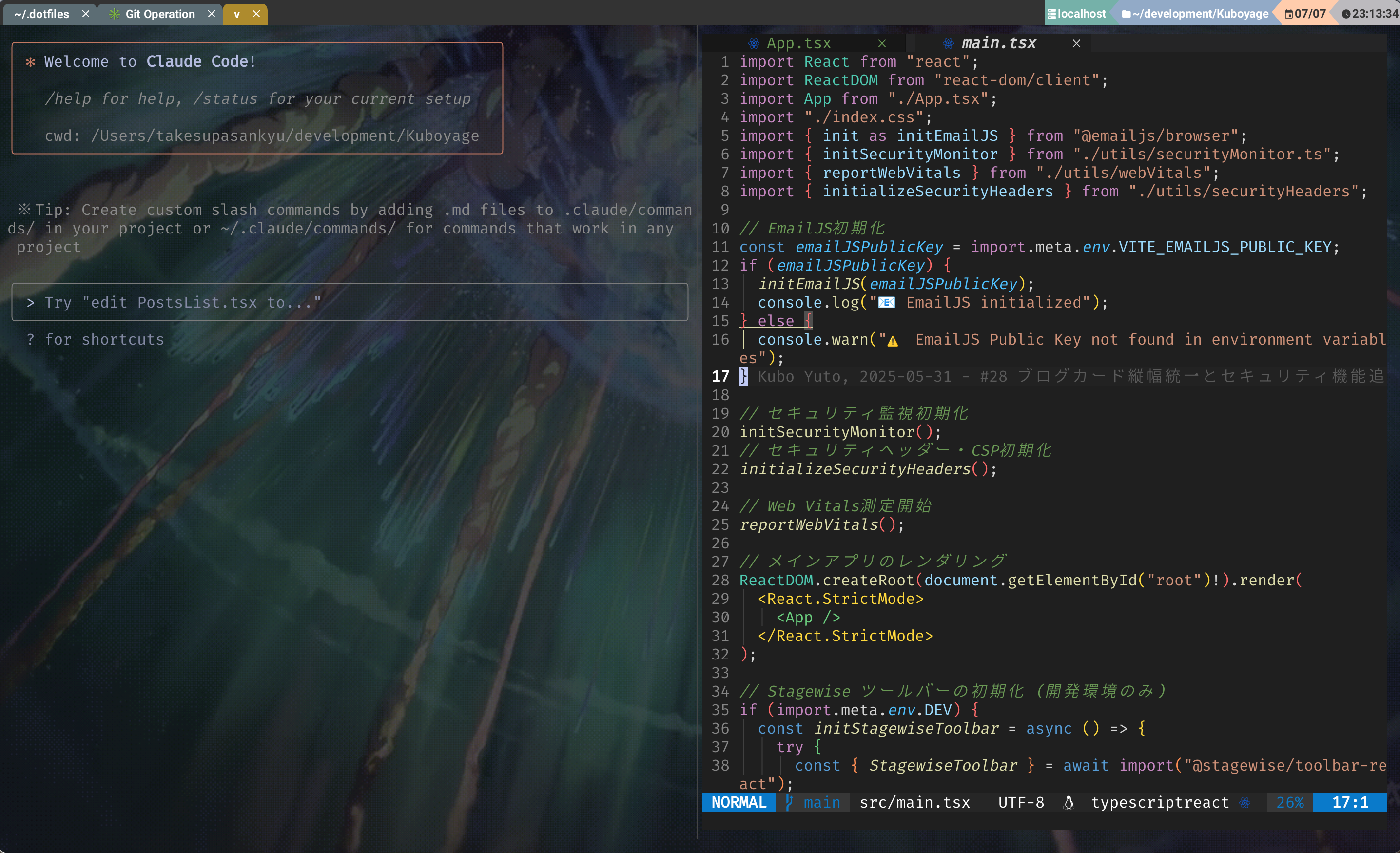The height and width of the screenshot is (853, 1400).
Task: Click the React filetype icon after typescriptreact
Action: point(1245,802)
